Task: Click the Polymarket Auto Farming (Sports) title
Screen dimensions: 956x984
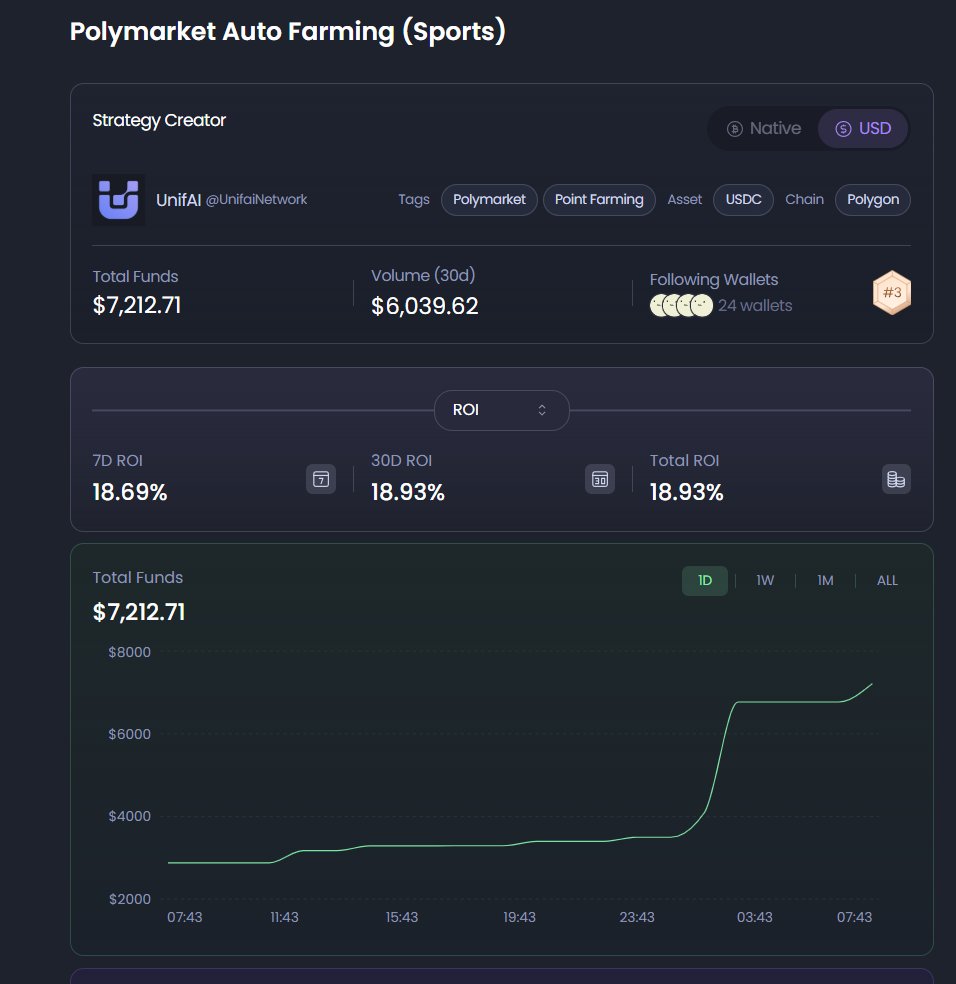Action: 287,31
